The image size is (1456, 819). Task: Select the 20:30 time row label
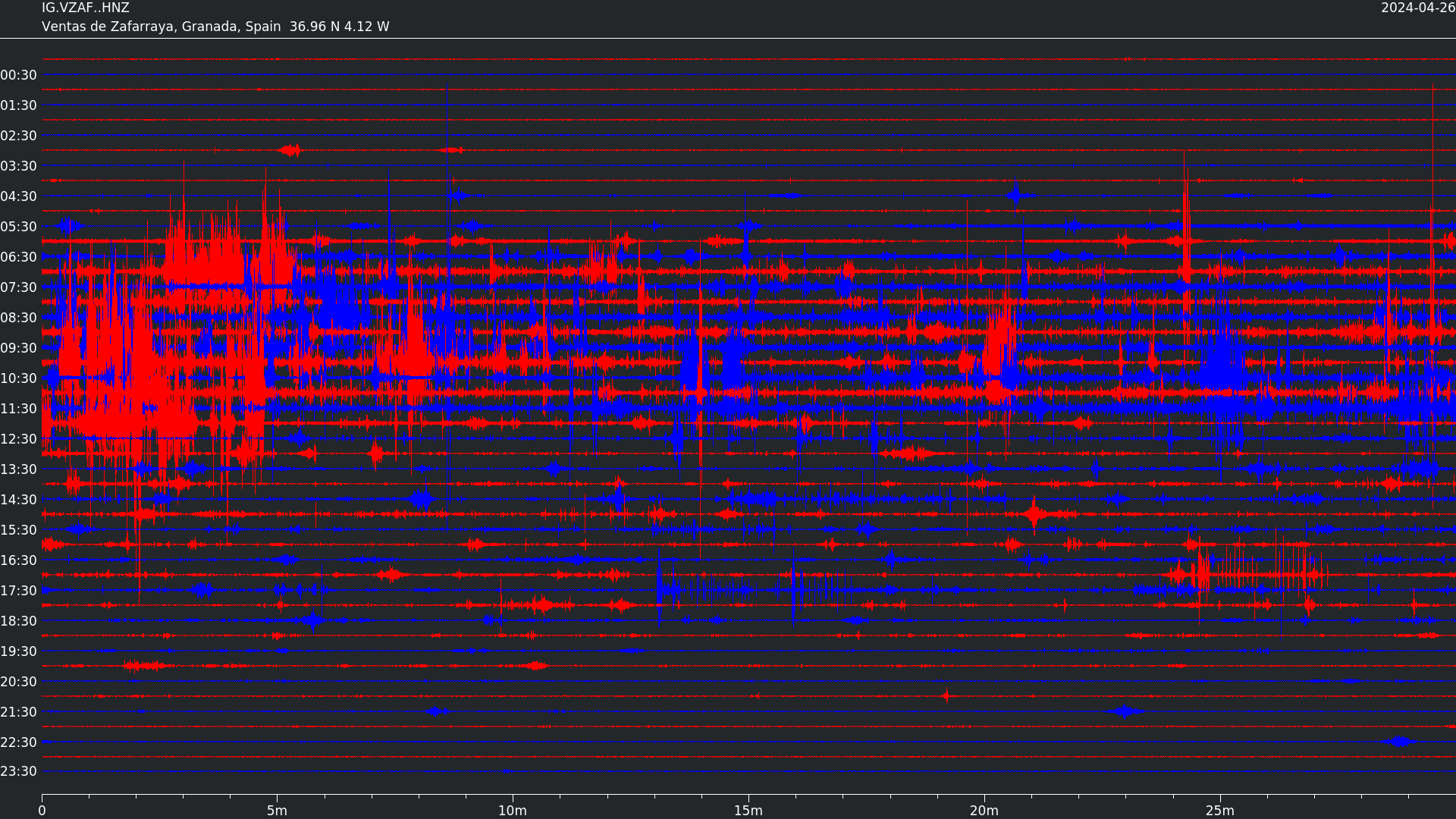(19, 682)
